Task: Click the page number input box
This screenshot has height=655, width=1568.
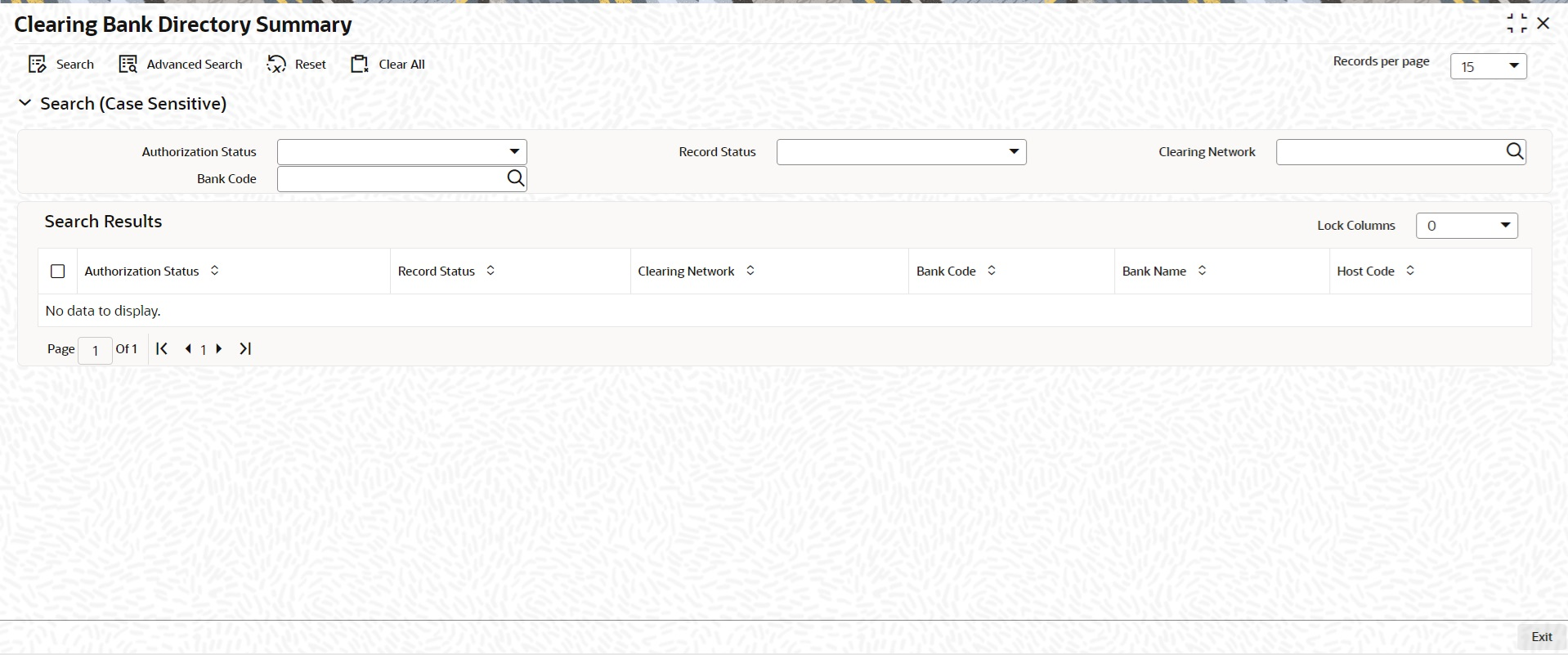Action: pos(95,350)
